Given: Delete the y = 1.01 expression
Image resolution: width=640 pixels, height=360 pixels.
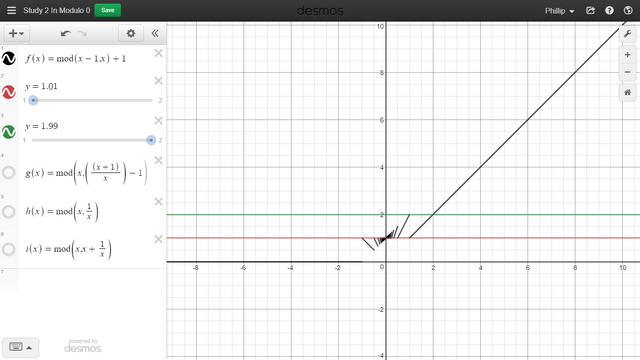Looking at the screenshot, I should click(158, 81).
